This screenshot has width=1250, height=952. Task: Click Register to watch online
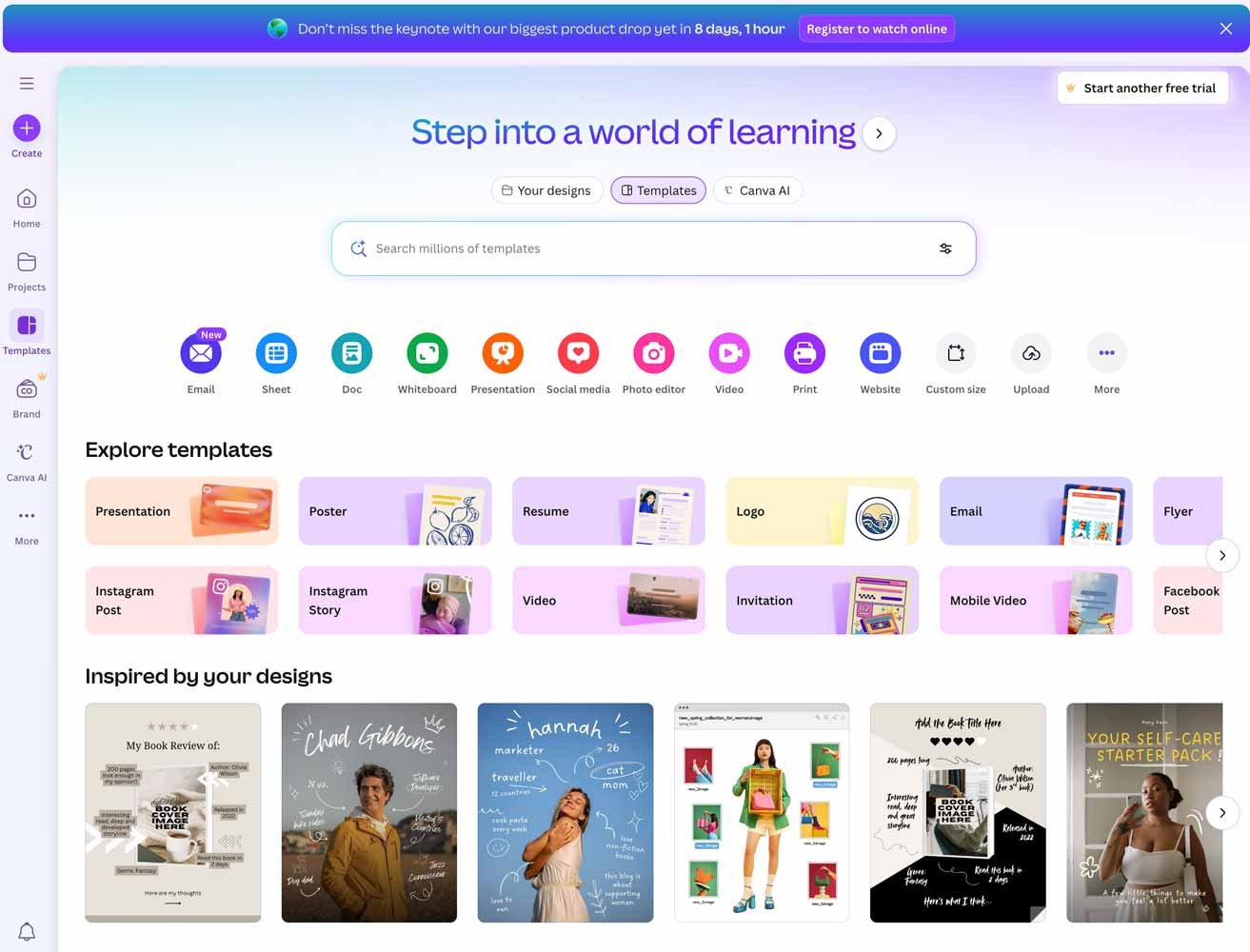[x=876, y=29]
